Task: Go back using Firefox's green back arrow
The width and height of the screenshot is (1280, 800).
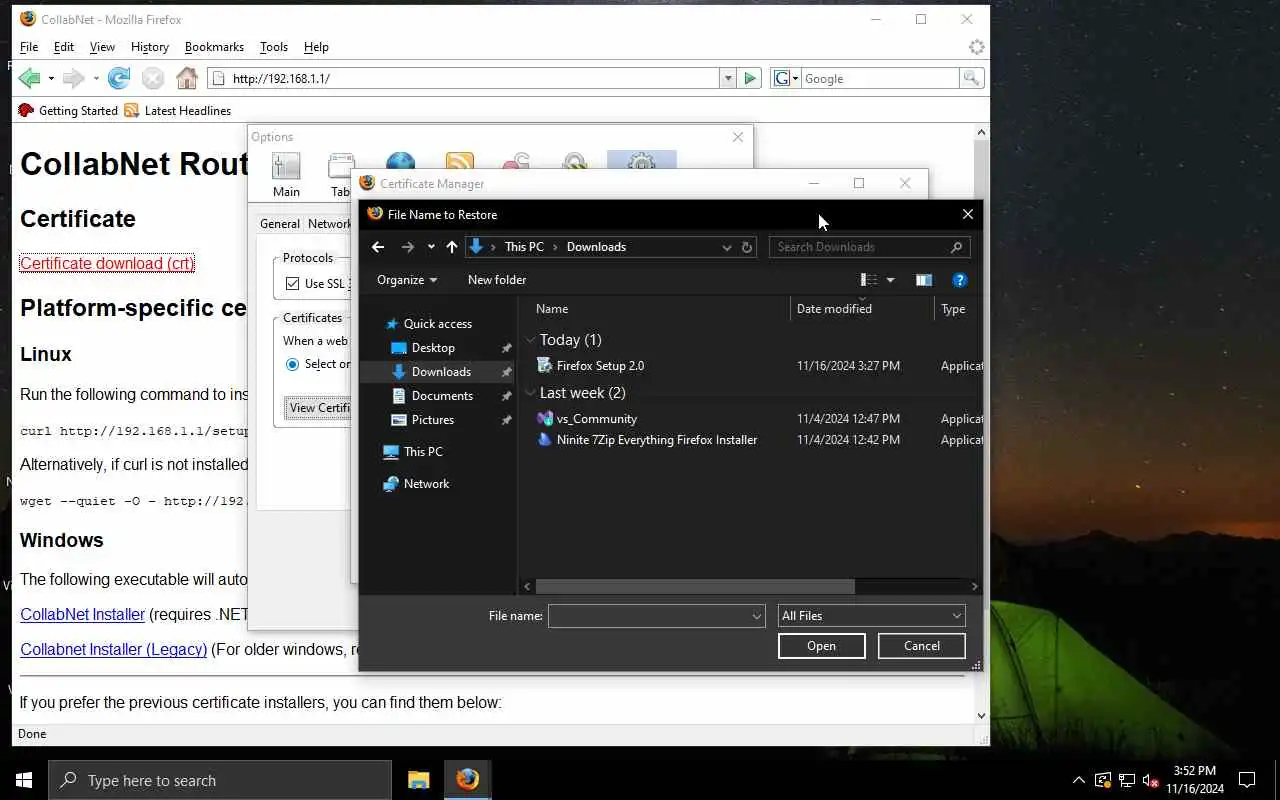Action: [x=30, y=78]
